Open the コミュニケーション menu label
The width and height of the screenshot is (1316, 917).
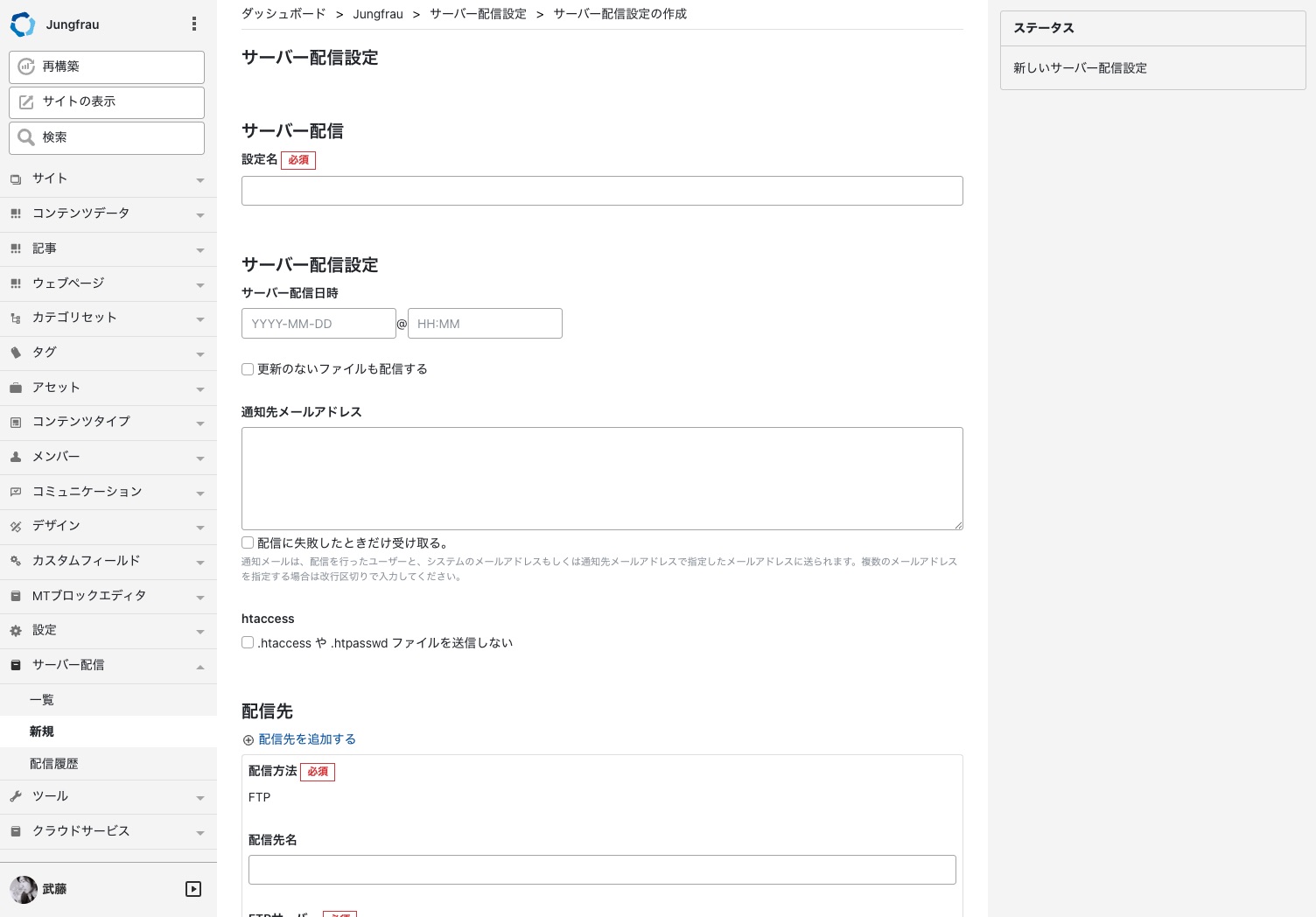[87, 491]
